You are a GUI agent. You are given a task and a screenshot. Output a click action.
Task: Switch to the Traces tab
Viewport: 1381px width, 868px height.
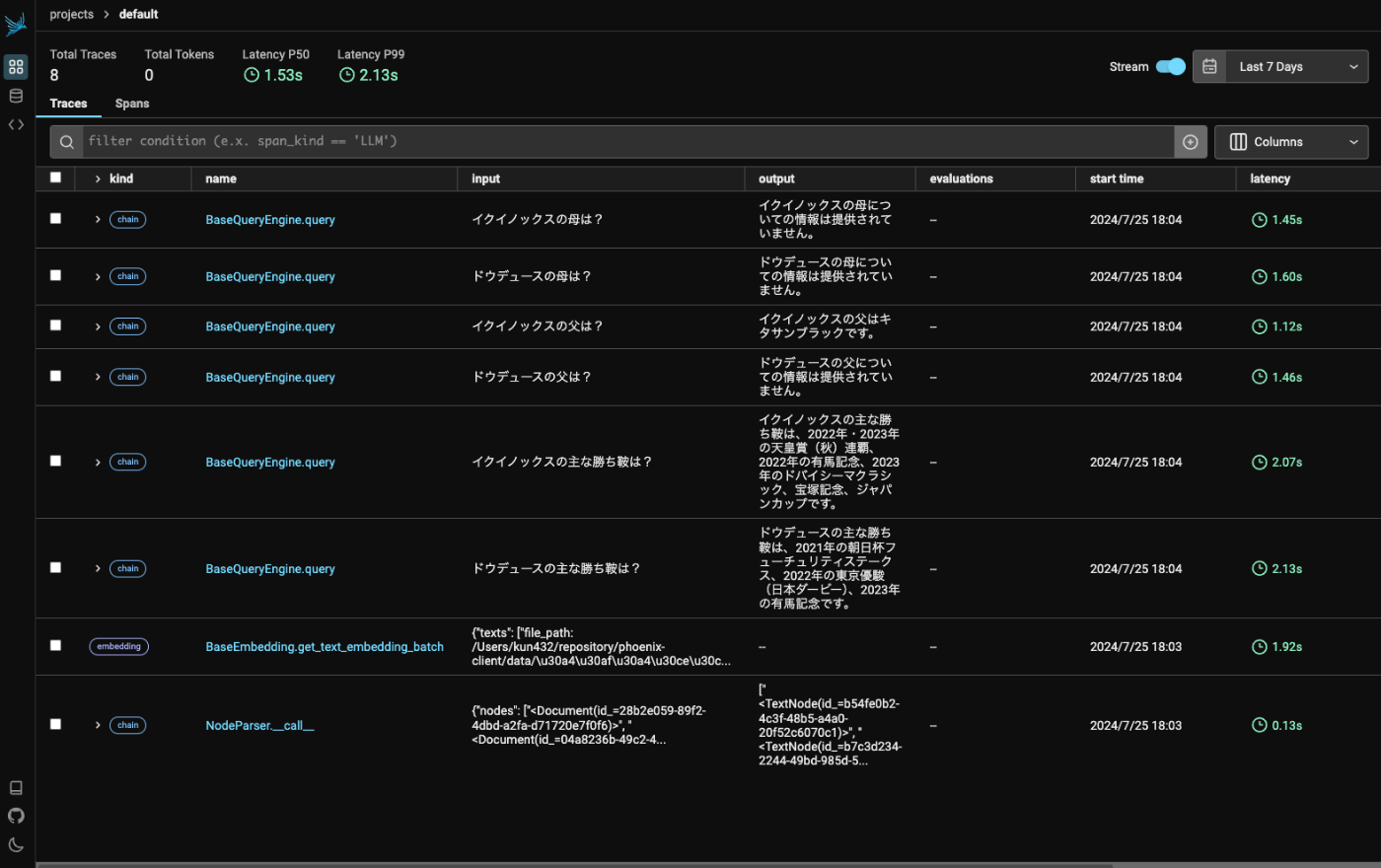click(68, 104)
